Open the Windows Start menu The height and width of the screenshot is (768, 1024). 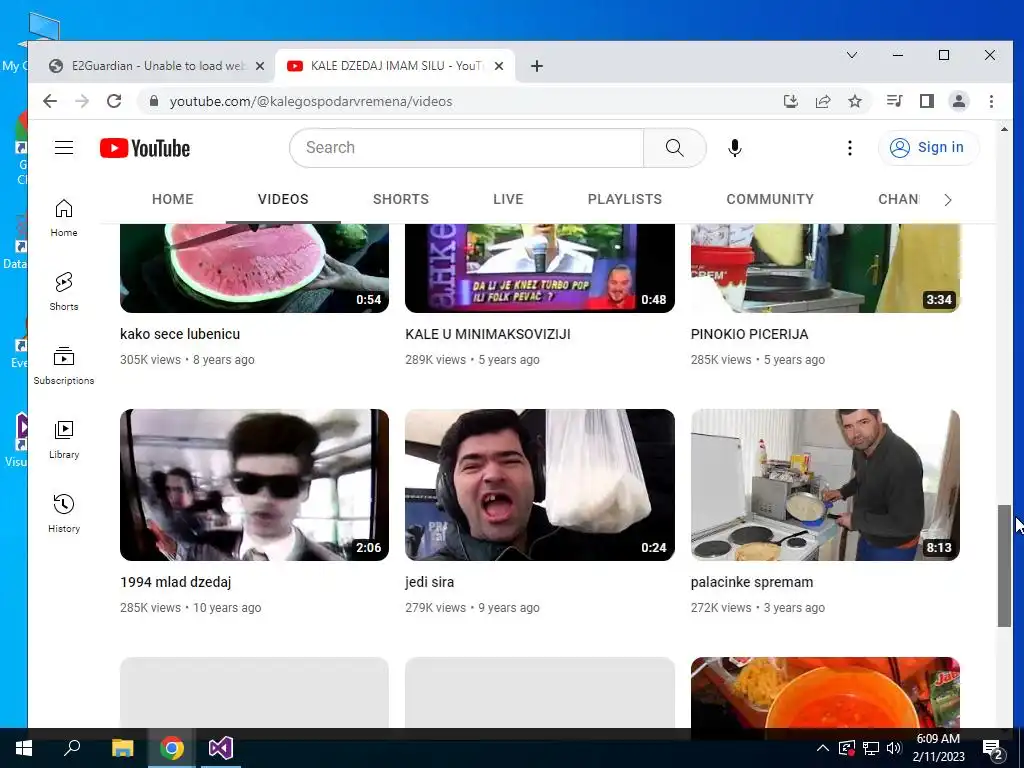pos(24,748)
